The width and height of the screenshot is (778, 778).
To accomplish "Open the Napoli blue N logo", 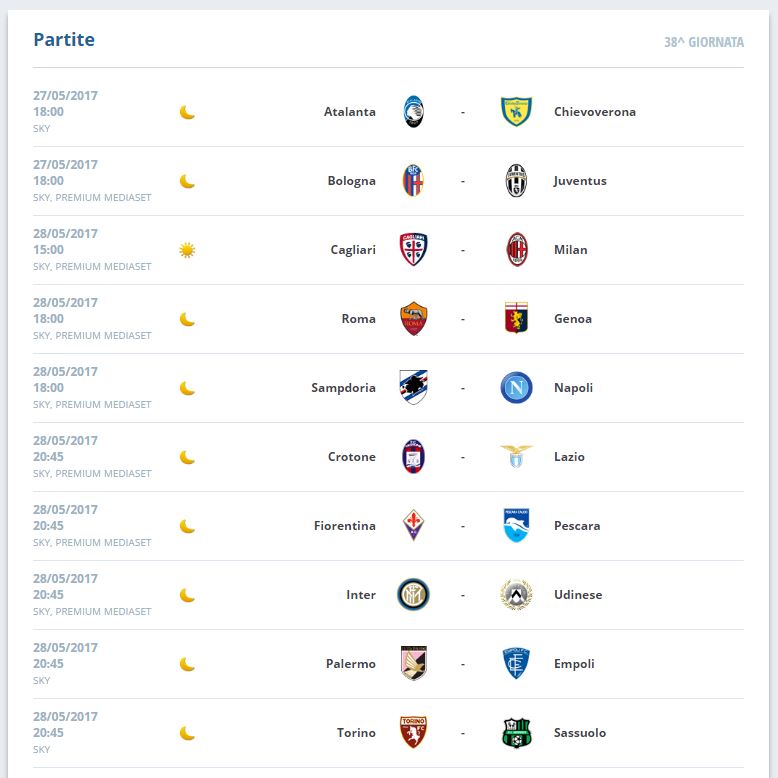I will [516, 388].
